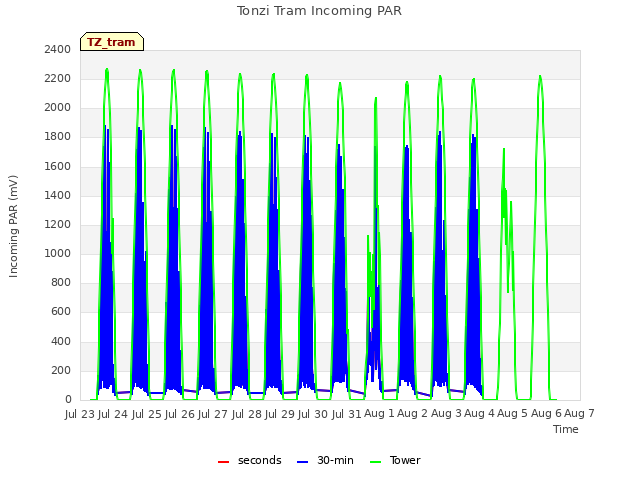The image size is (640, 480).
Task: Click the 1200 y-axis tick label
Action: (x=58, y=224)
